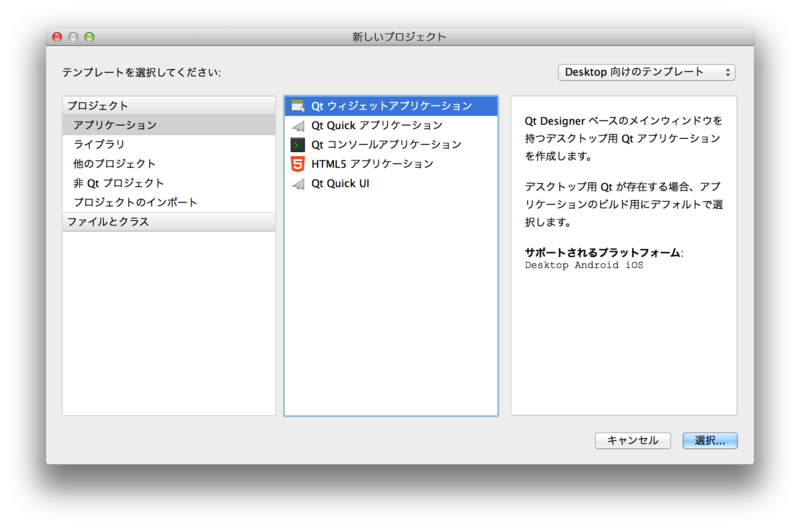Select プロジェクトのインポート category
Viewport: 800px width, 528px height.
169,203
